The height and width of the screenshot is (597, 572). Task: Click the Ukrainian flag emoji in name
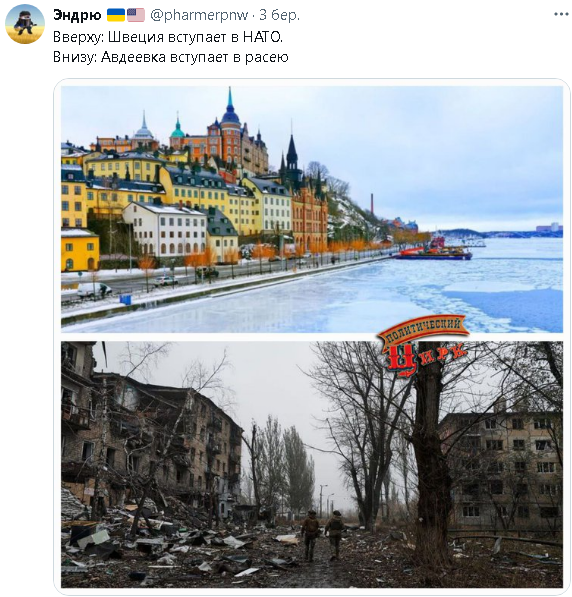point(116,15)
